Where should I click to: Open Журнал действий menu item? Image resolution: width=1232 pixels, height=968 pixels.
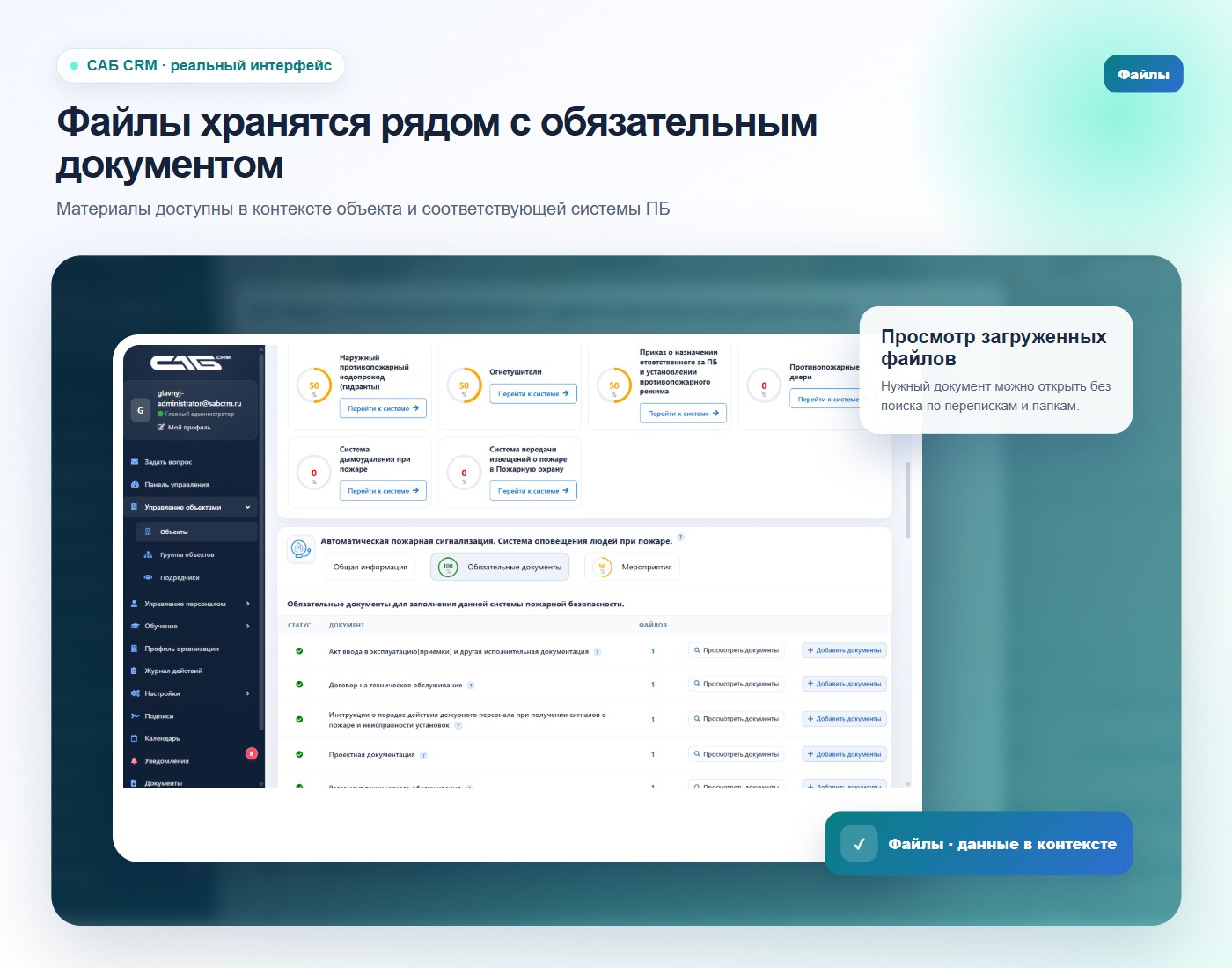[x=173, y=671]
